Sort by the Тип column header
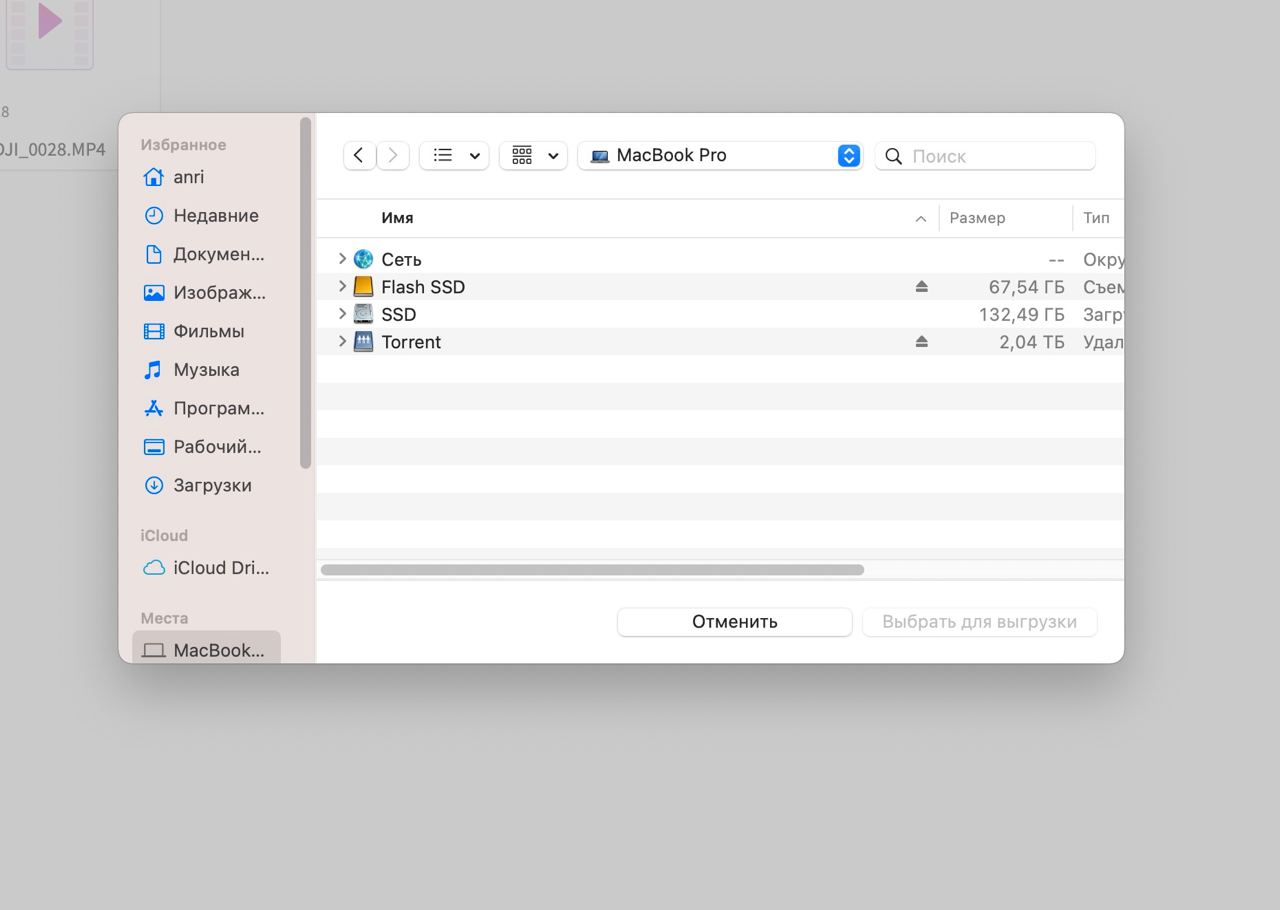1280x910 pixels. pyautogui.click(x=1097, y=218)
